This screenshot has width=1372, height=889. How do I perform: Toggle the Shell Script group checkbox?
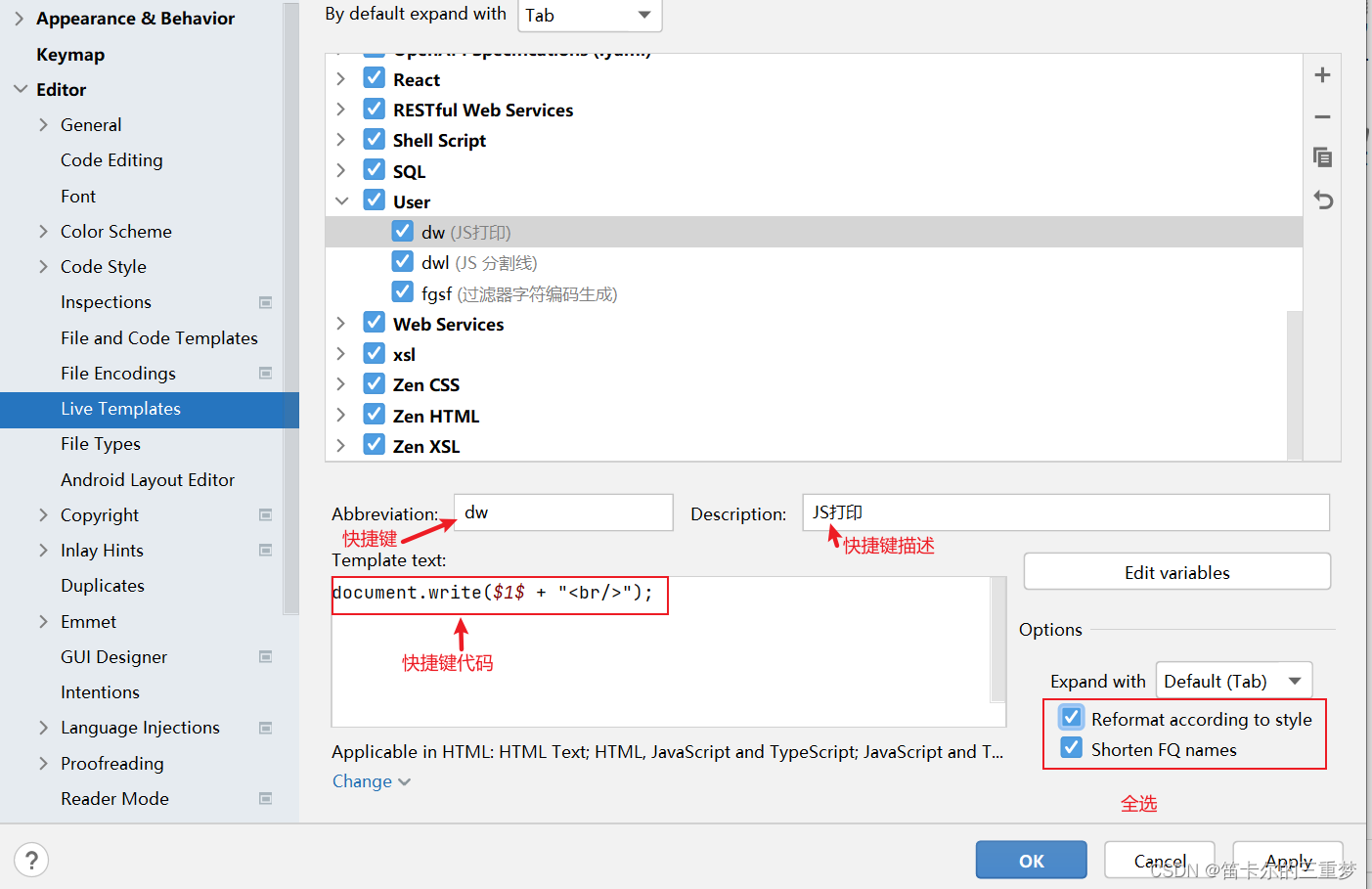pos(374,139)
